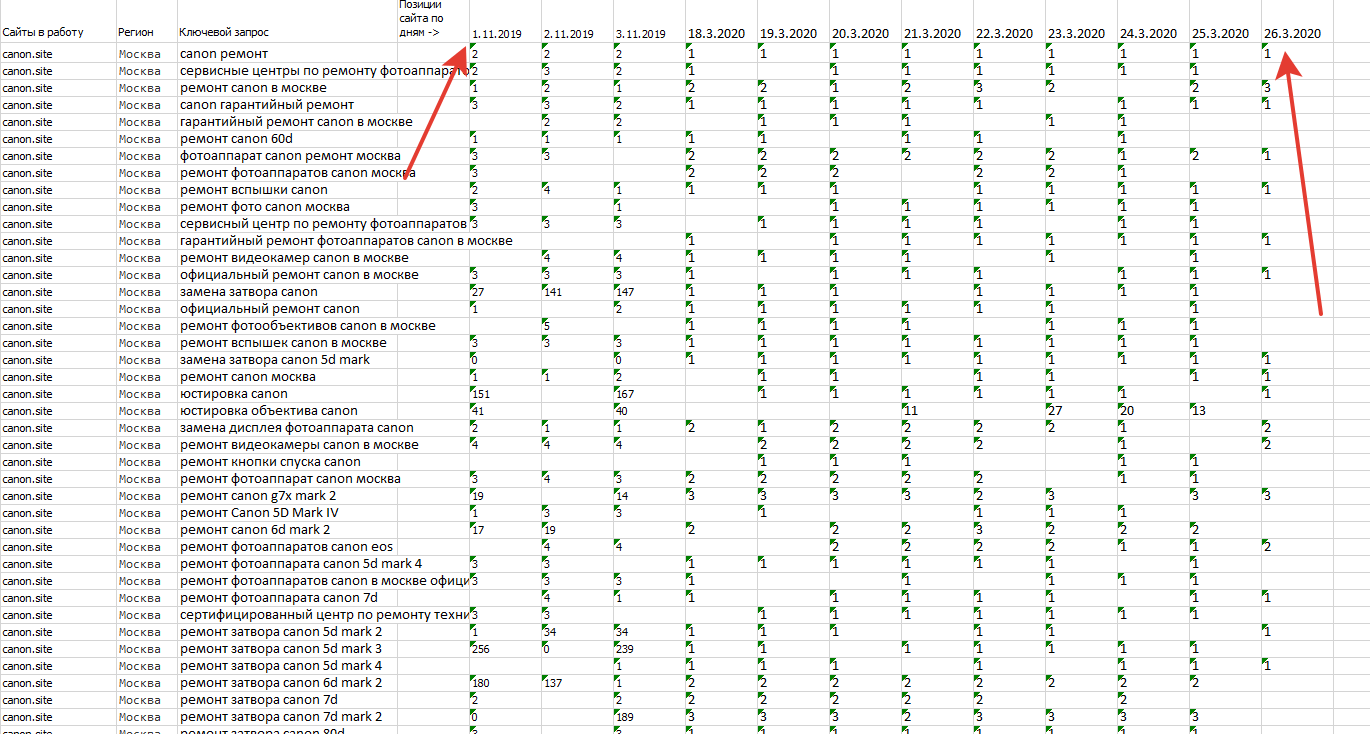Select 'ремонт видеокамер canon в москве' cell
The width and height of the screenshot is (1370, 734).
point(294,257)
